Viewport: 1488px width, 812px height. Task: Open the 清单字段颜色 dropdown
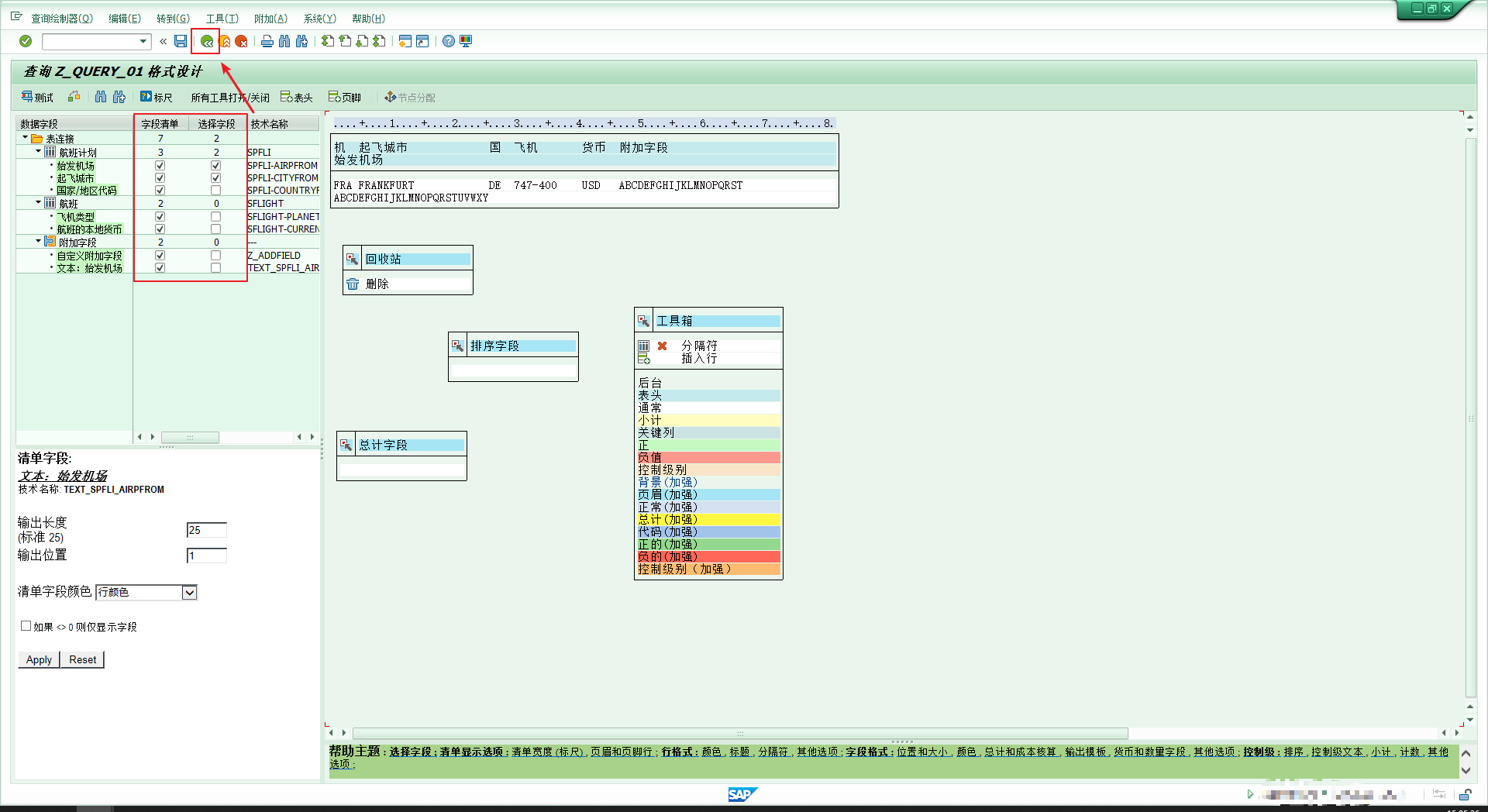click(189, 593)
